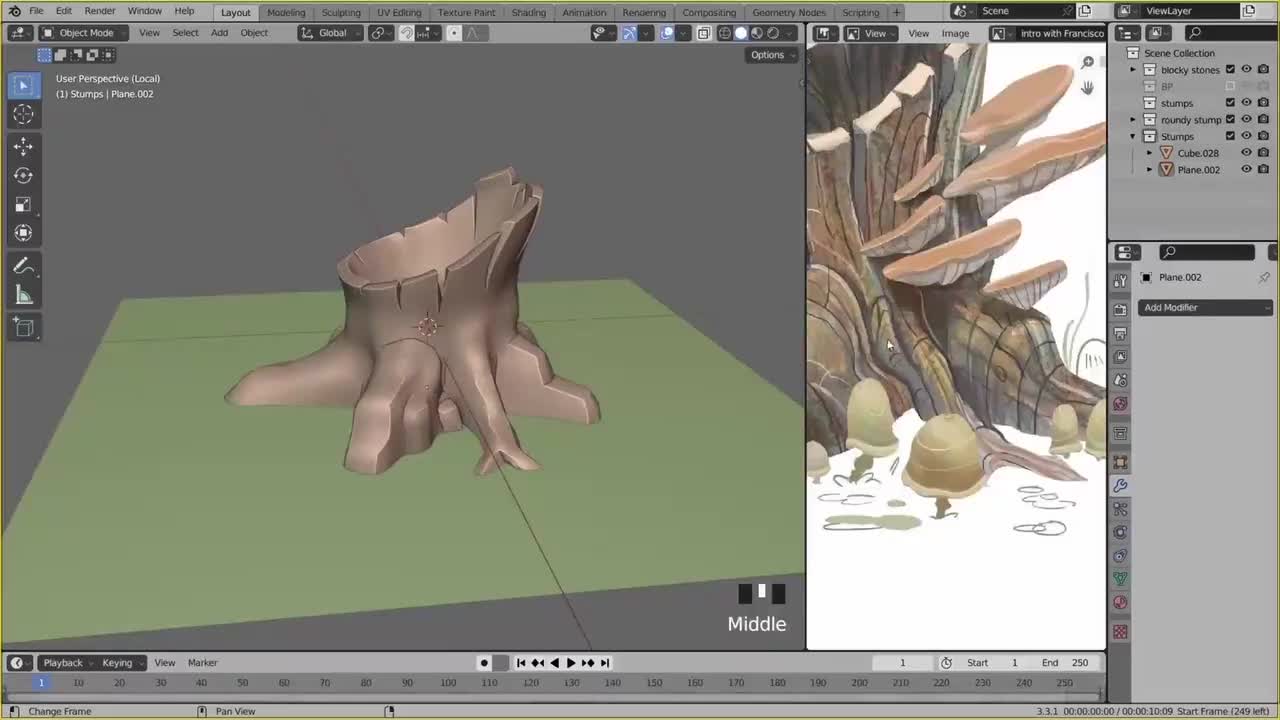Open the Object Mode dropdown
This screenshot has height=720, width=1280.
tap(85, 33)
